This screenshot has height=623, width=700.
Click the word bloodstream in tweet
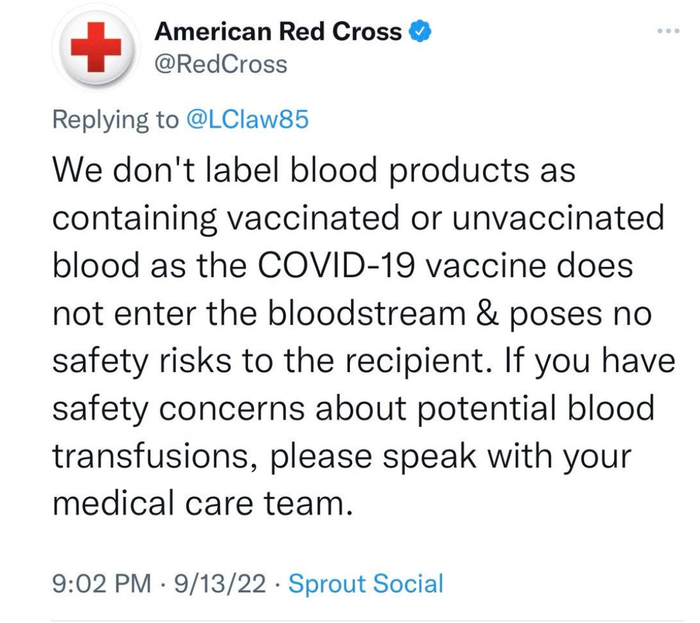[367, 313]
